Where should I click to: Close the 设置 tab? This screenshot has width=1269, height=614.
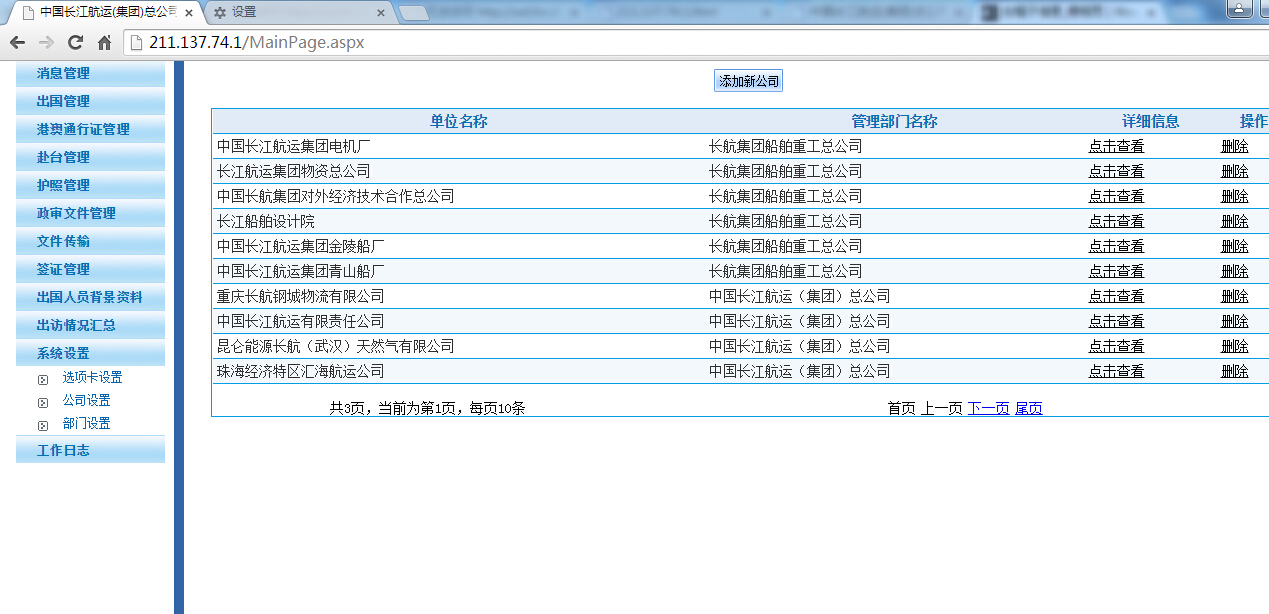(x=380, y=13)
